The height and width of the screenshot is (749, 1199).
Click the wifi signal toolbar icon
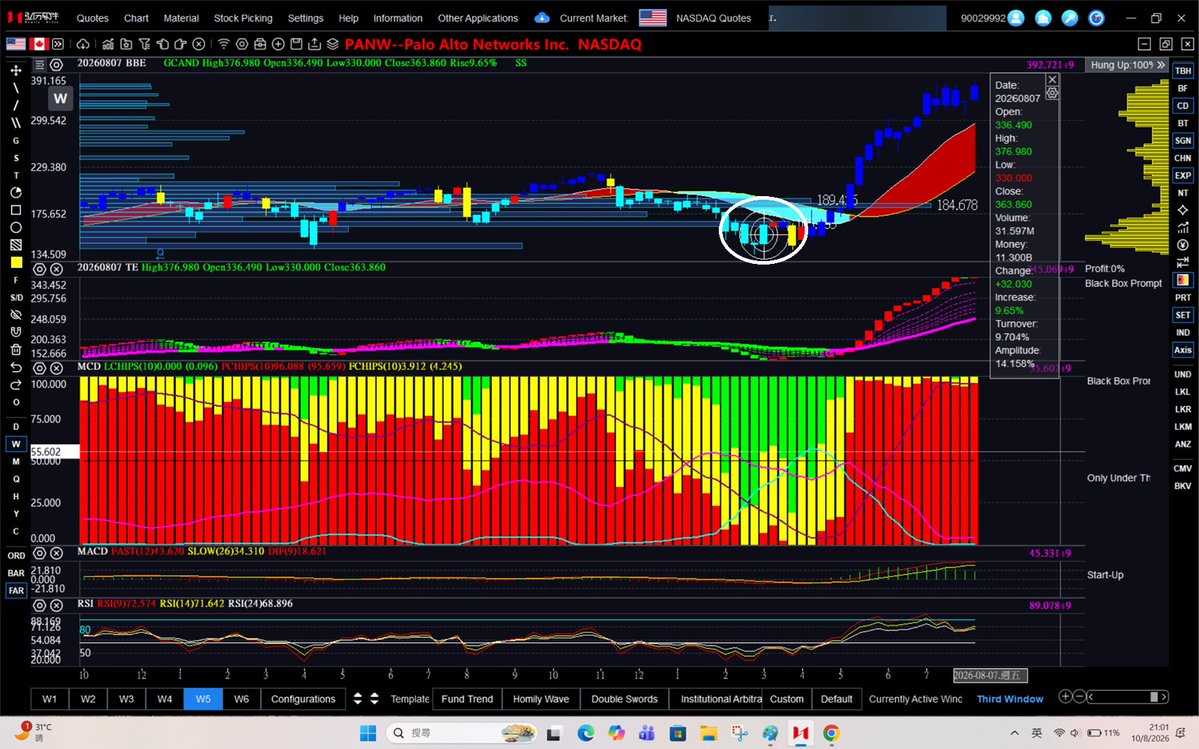[x=223, y=44]
